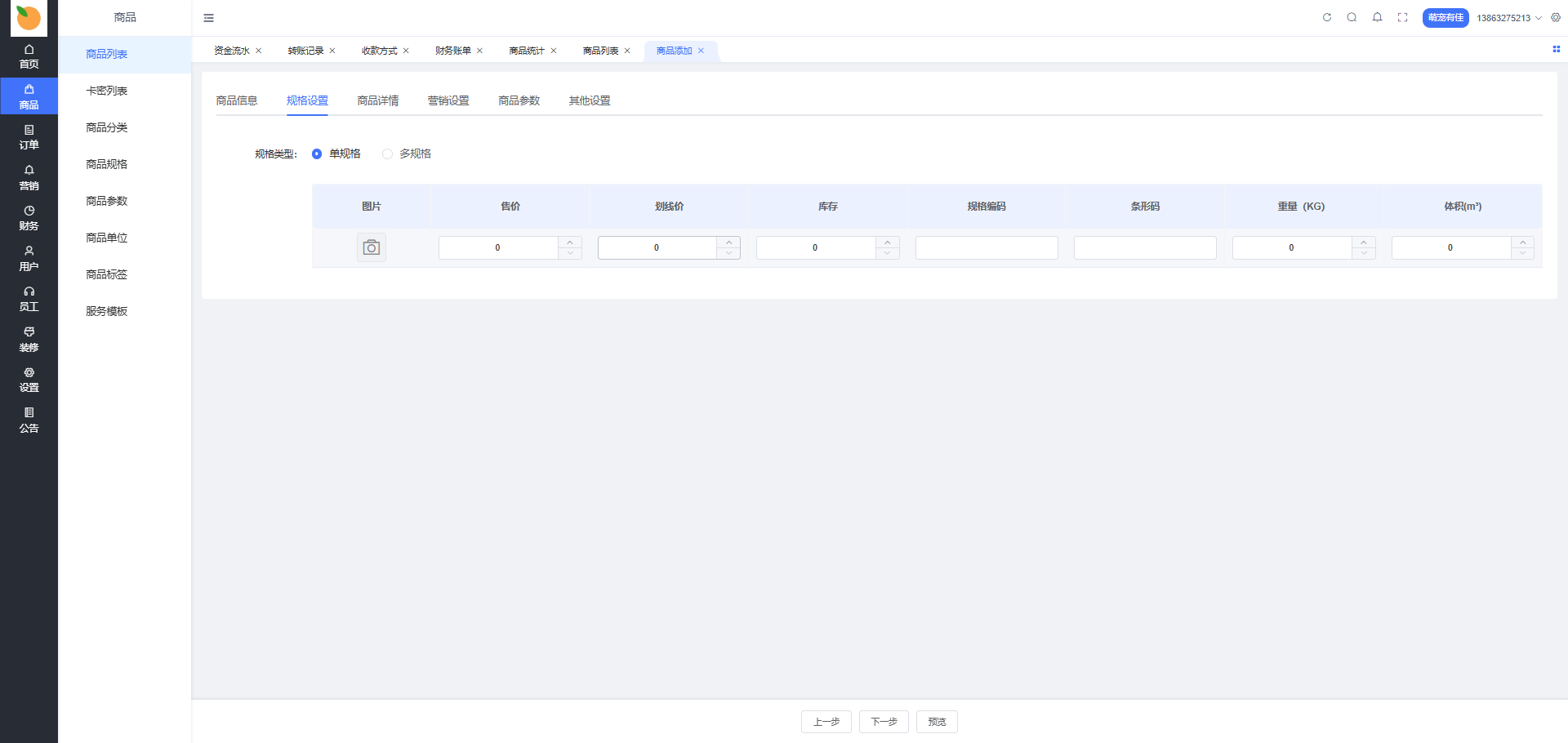The height and width of the screenshot is (743, 1568).
Task: Open 公告 announcements section in sidebar
Action: [x=29, y=420]
